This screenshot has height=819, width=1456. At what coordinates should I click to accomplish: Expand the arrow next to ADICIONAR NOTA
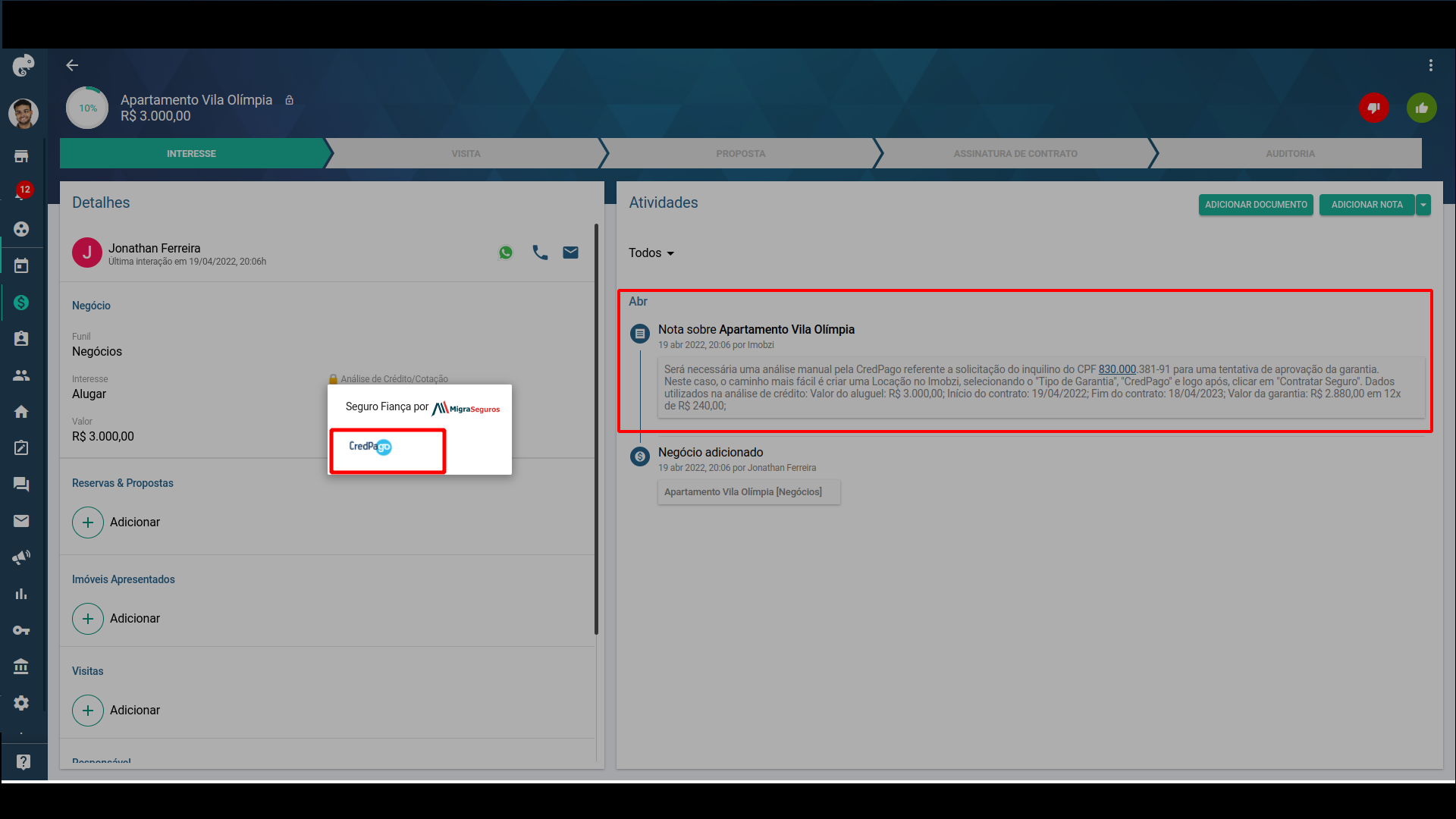point(1423,205)
